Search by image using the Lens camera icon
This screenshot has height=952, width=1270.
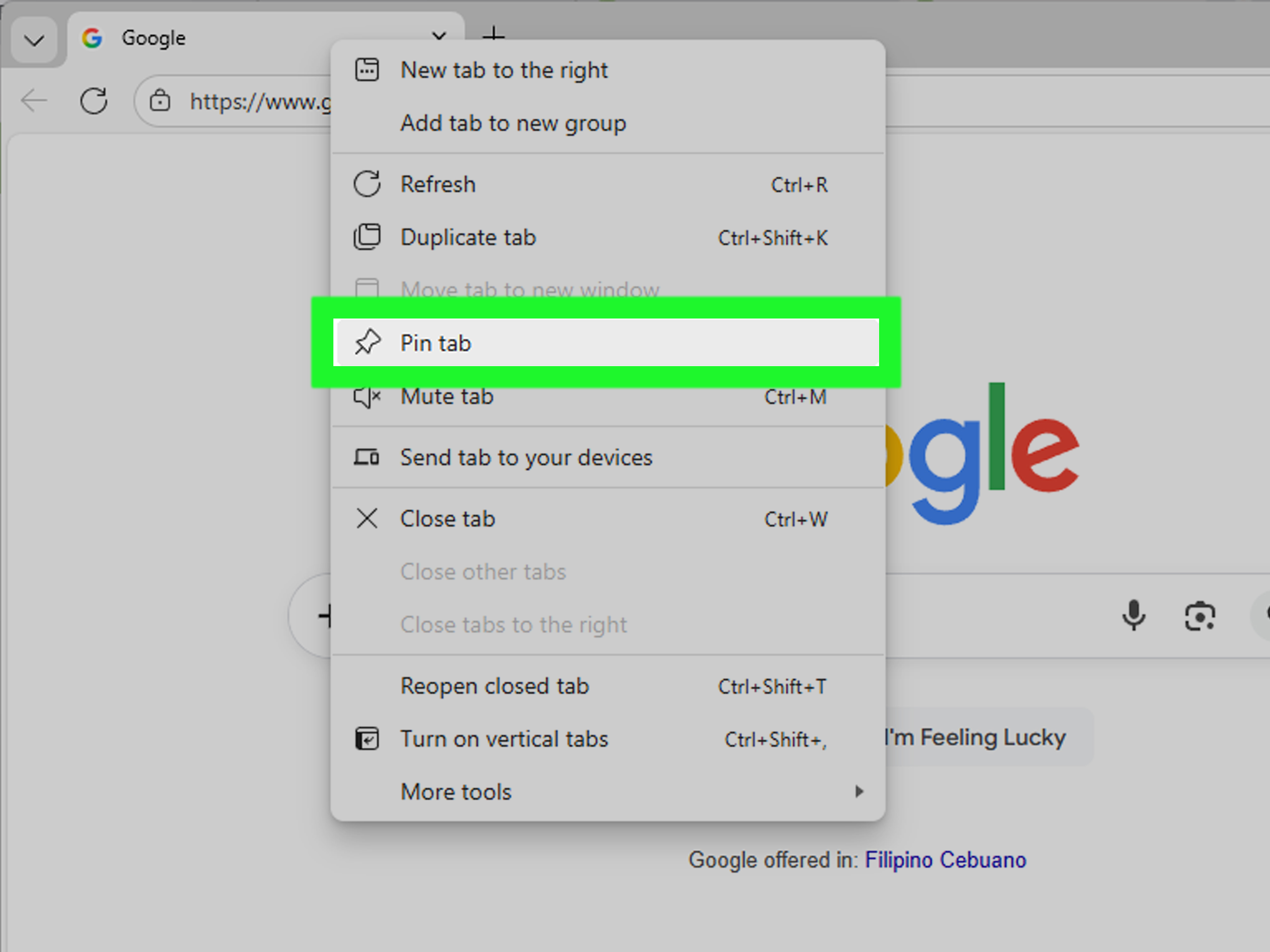(x=1200, y=616)
